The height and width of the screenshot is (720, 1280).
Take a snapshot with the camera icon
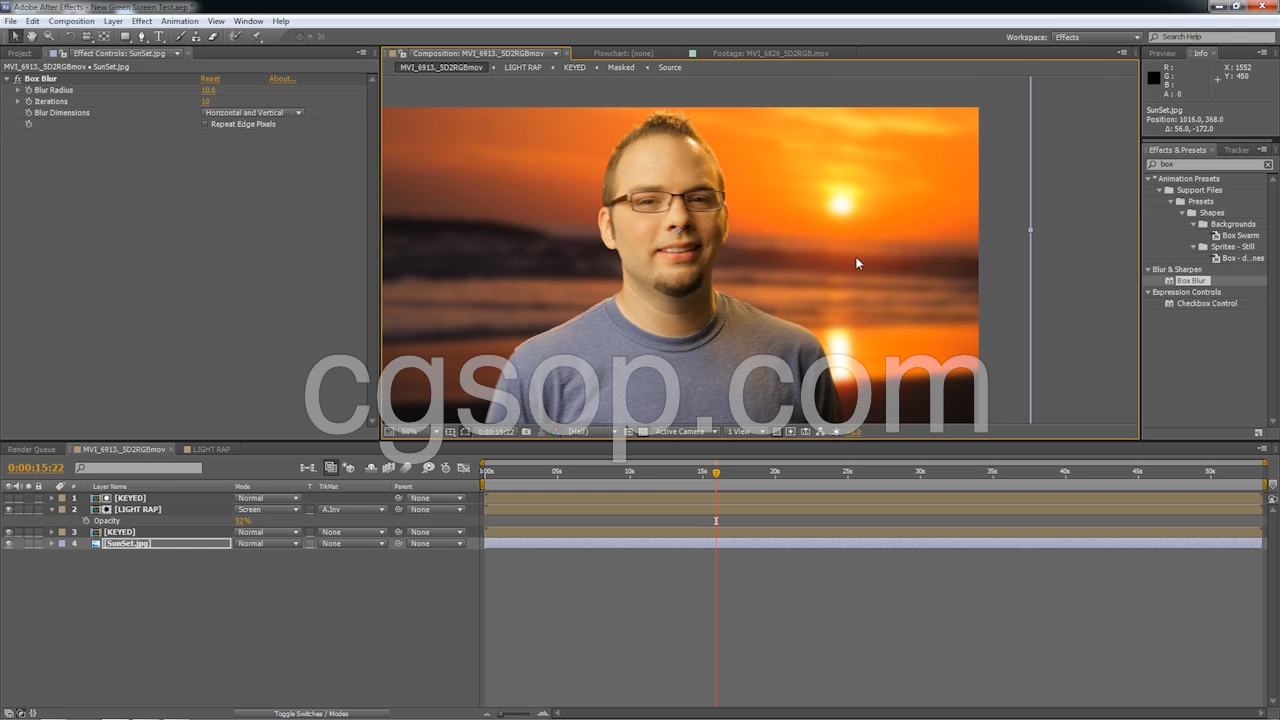click(x=527, y=432)
